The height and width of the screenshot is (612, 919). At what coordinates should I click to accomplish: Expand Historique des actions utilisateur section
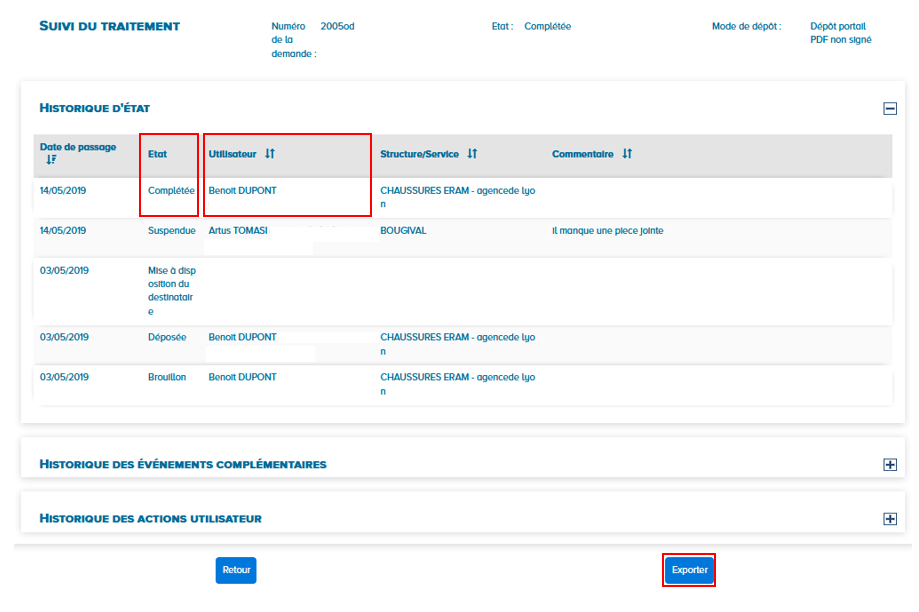[x=889, y=519]
